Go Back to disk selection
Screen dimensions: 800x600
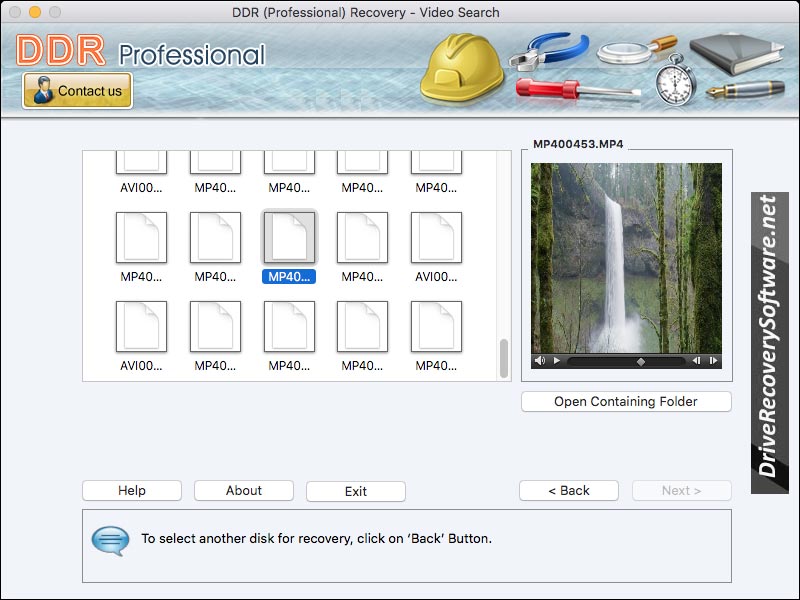coord(569,491)
